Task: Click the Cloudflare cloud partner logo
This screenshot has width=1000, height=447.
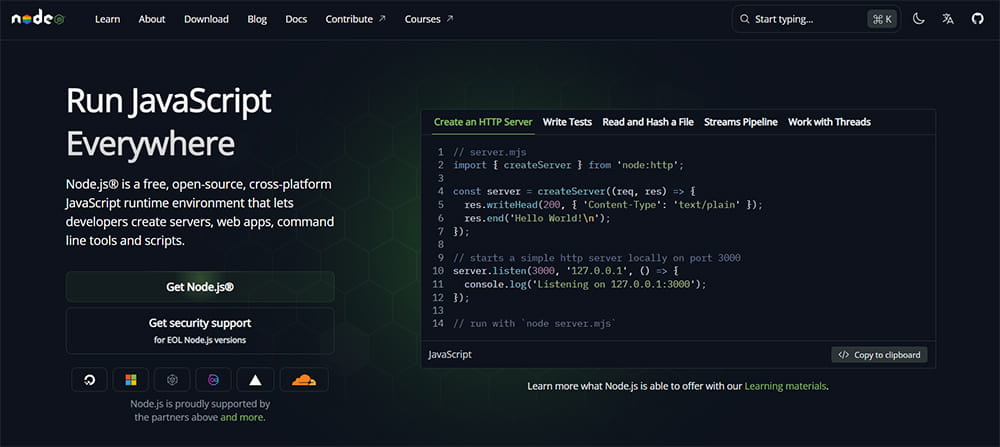Action: 304,379
